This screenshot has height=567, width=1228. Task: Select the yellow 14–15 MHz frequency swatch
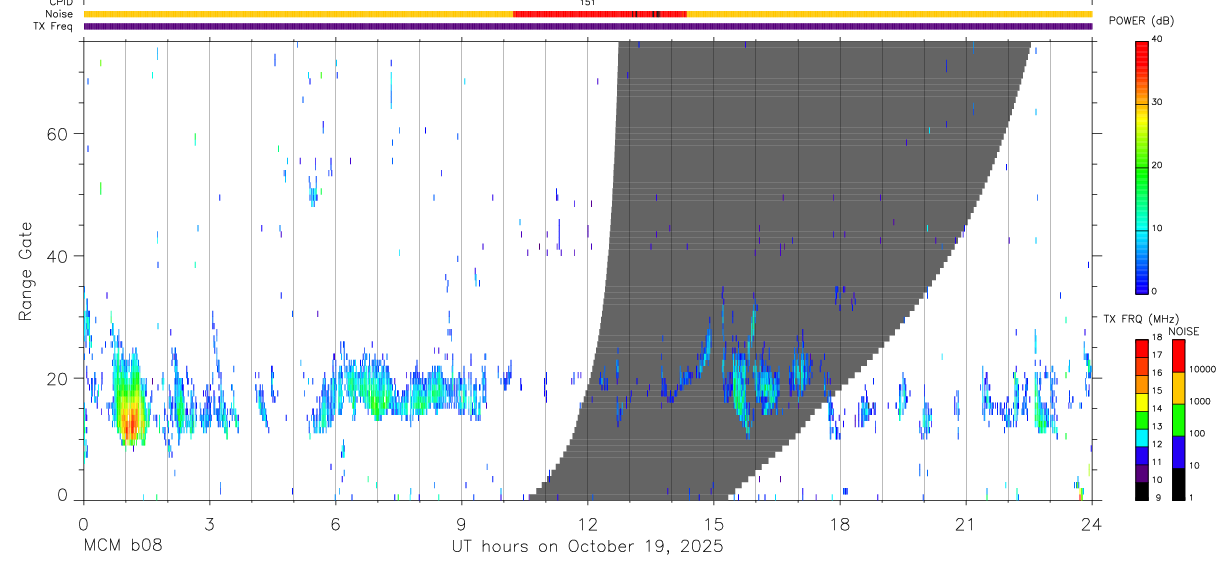point(1142,402)
